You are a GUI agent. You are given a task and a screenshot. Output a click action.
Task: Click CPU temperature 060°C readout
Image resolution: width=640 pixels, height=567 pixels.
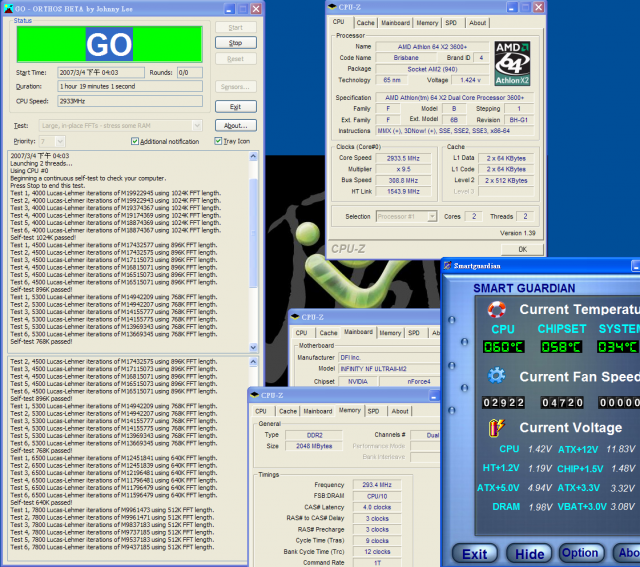(x=503, y=347)
